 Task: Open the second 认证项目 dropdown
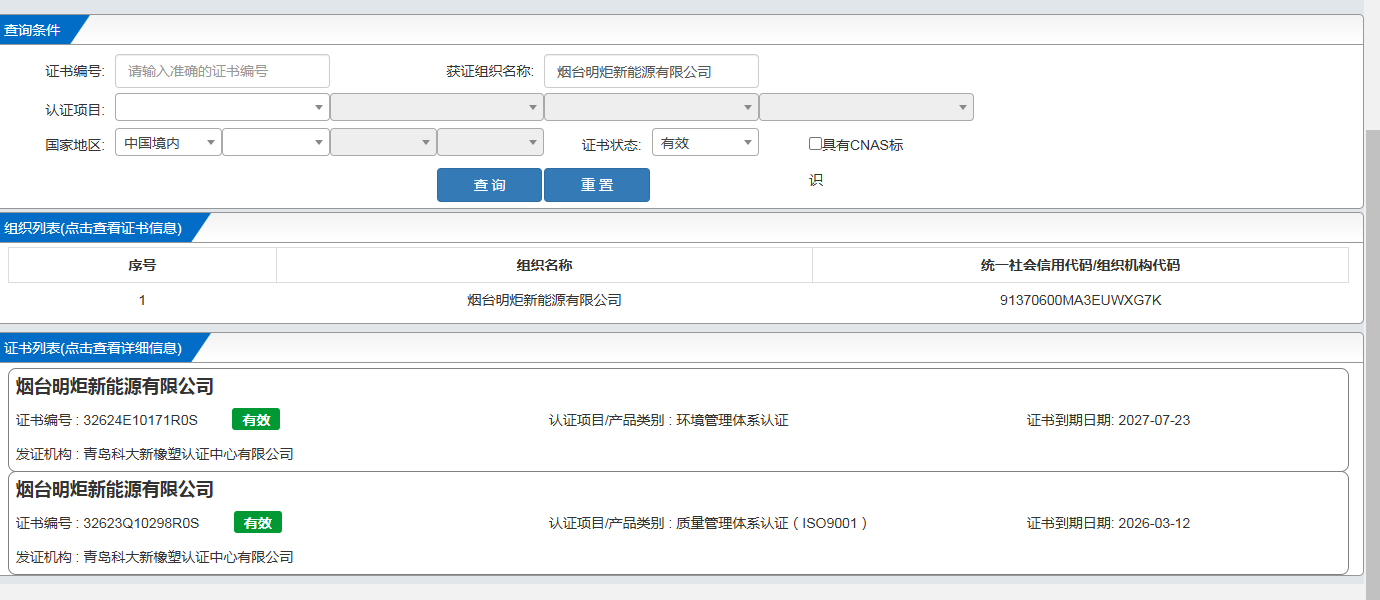pyautogui.click(x=437, y=107)
